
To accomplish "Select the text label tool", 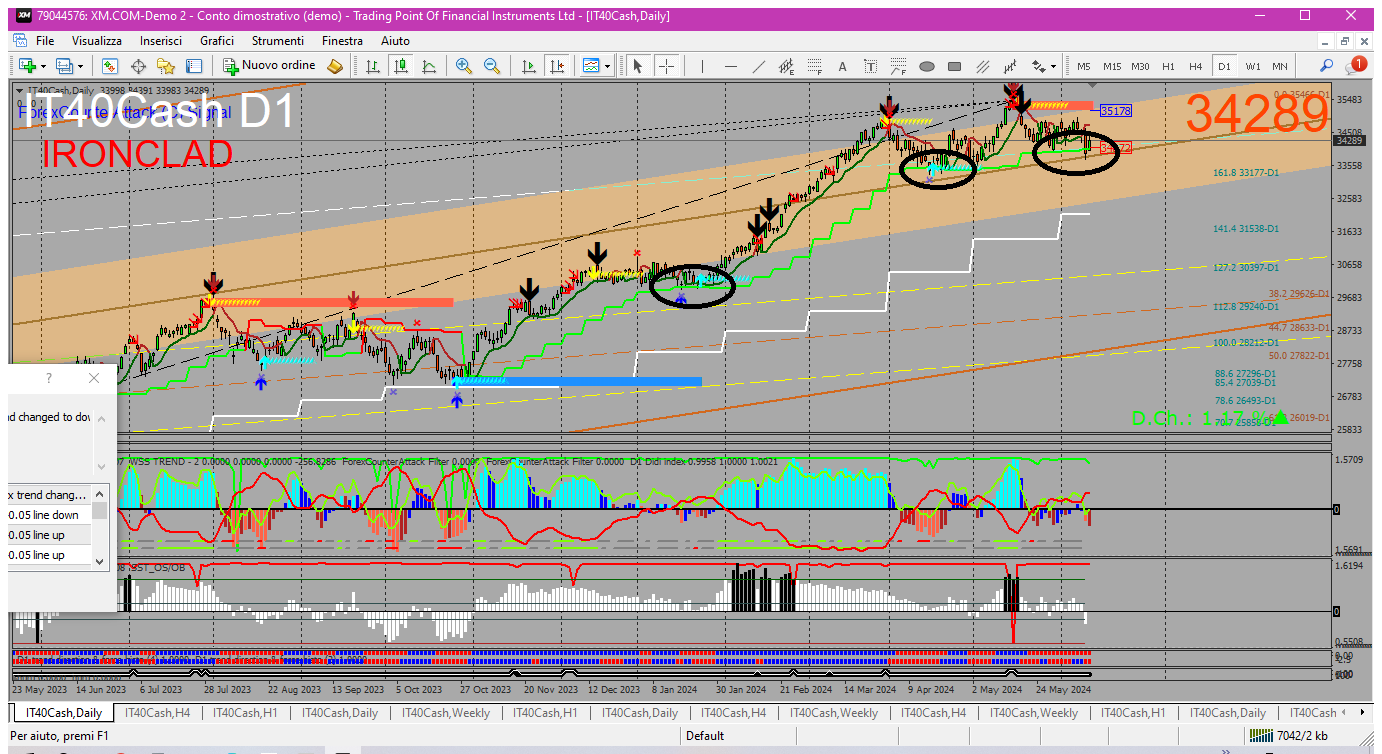I will [x=870, y=66].
